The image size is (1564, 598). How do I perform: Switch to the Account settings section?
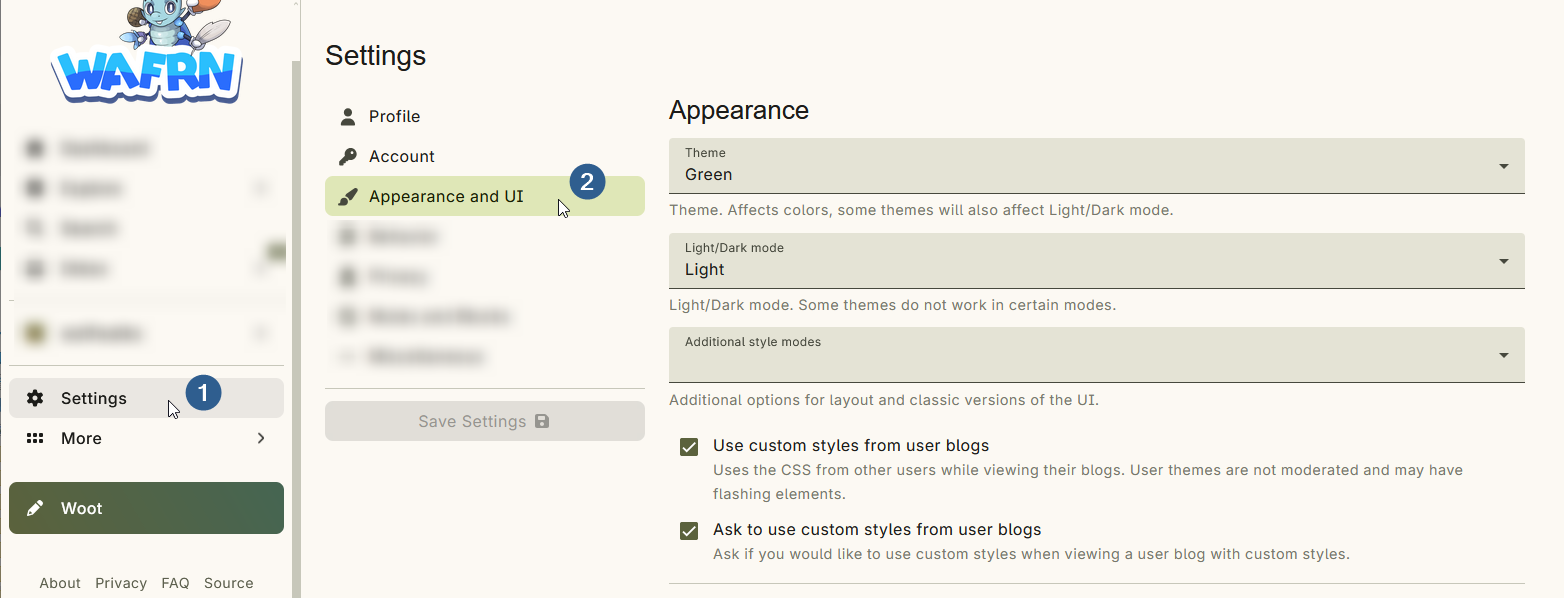tap(404, 155)
